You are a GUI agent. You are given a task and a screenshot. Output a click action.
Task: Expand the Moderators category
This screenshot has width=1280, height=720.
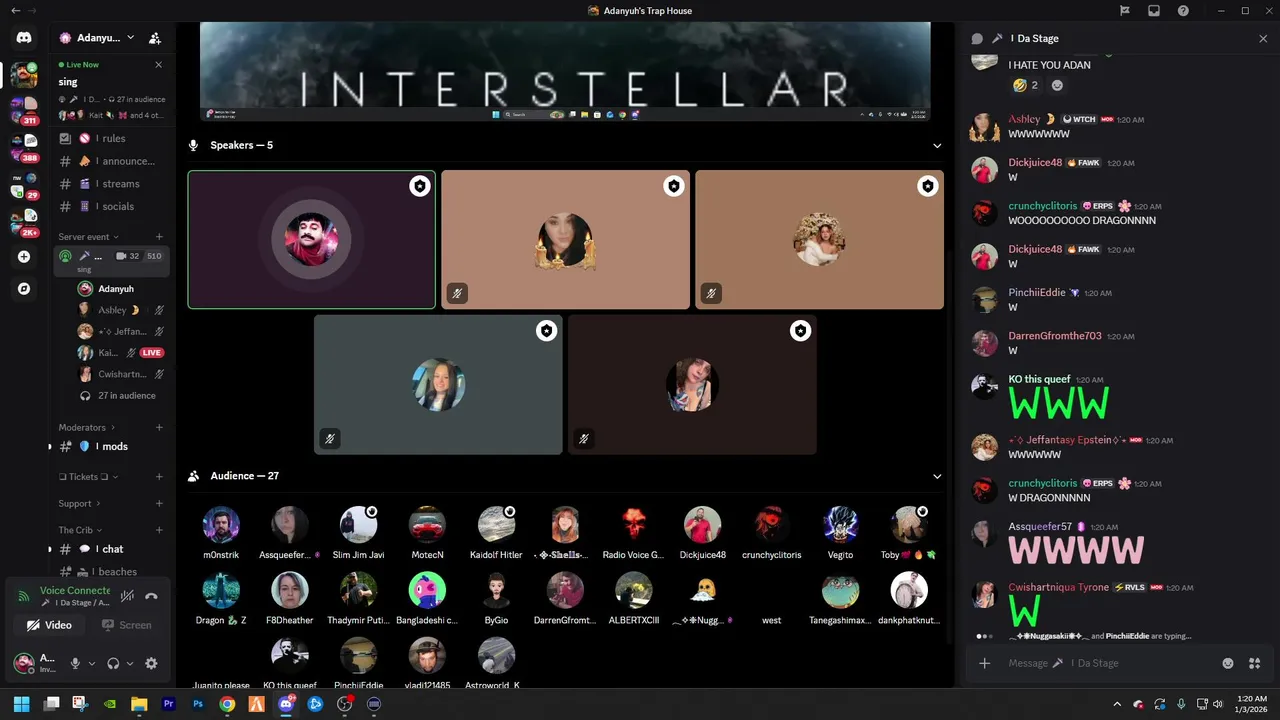pyautogui.click(x=86, y=427)
